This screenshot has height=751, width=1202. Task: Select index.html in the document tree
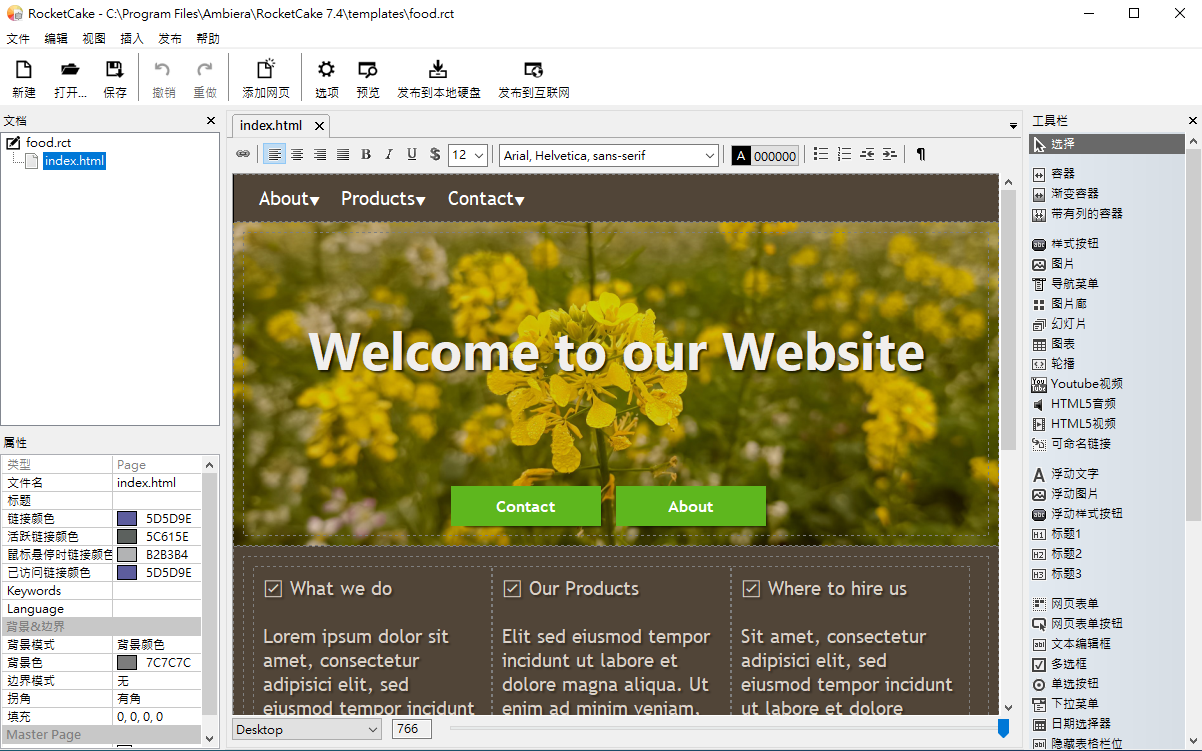[x=74, y=161]
